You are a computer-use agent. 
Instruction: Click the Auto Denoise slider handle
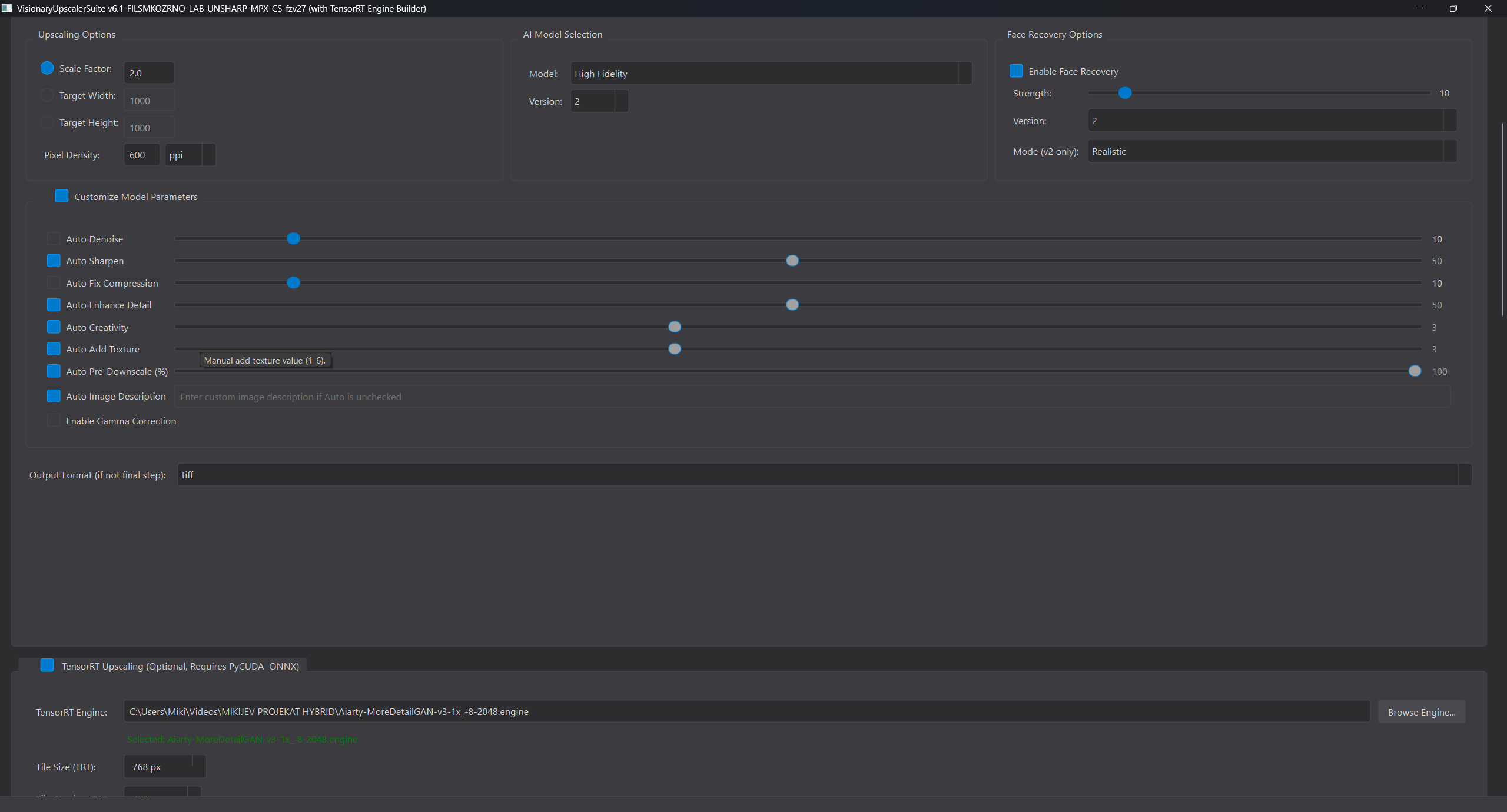pyautogui.click(x=293, y=238)
